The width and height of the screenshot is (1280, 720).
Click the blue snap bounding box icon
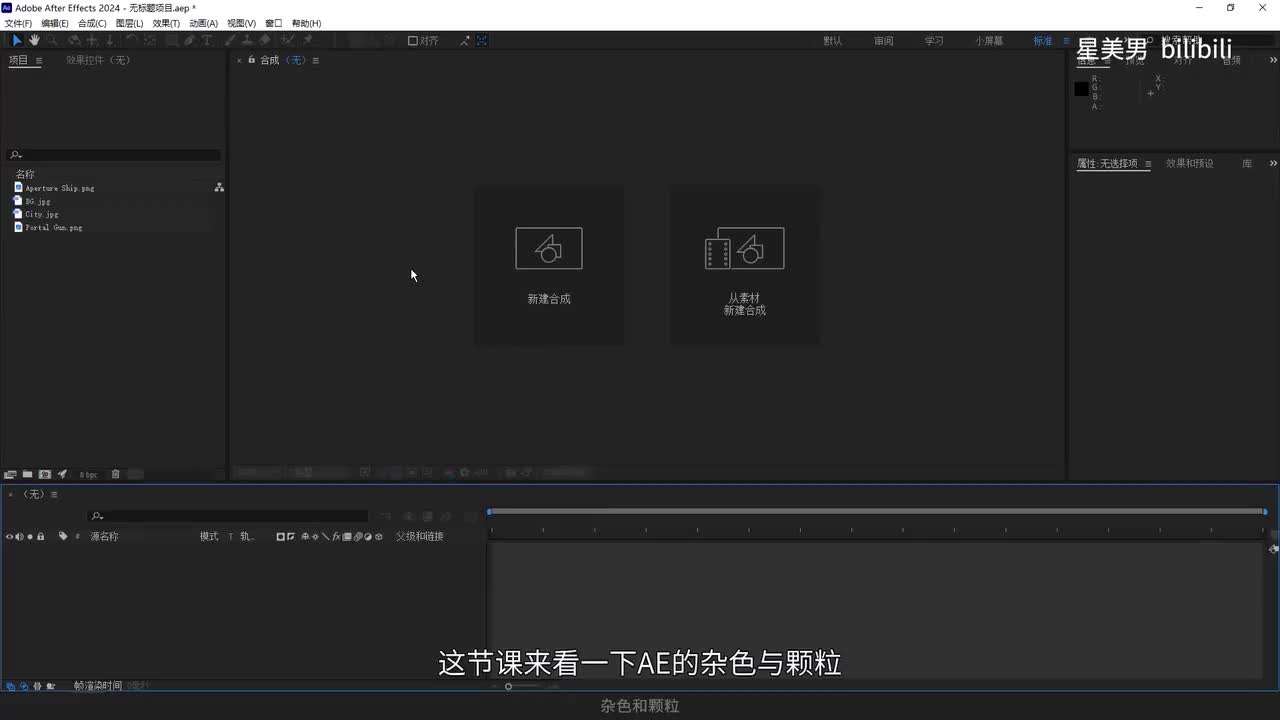pos(482,41)
